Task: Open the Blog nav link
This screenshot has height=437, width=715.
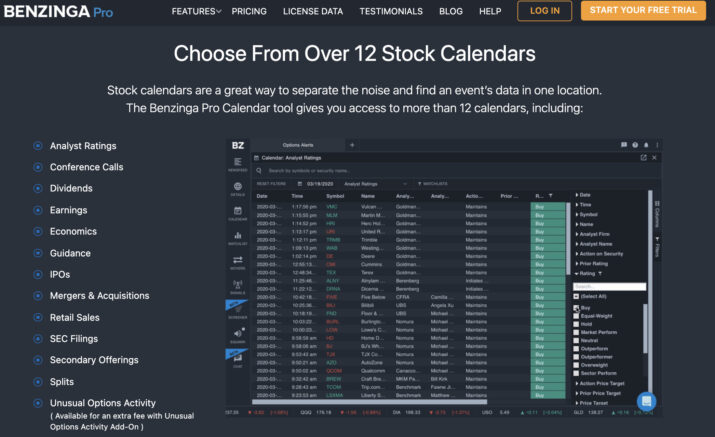Action: click(x=451, y=11)
